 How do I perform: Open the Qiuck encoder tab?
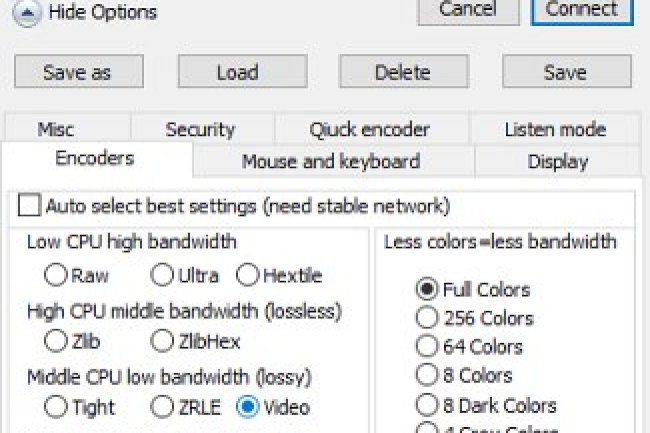click(369, 129)
